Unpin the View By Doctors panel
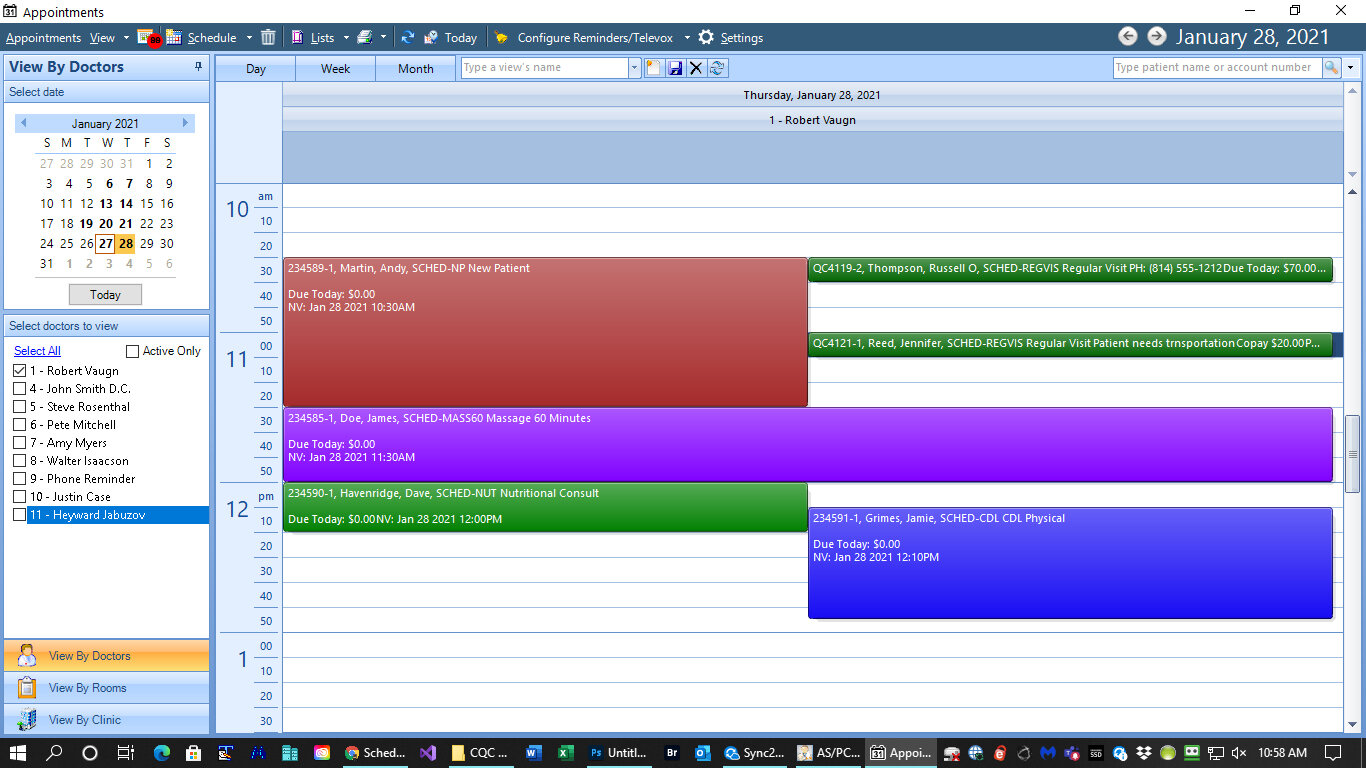 coord(198,66)
